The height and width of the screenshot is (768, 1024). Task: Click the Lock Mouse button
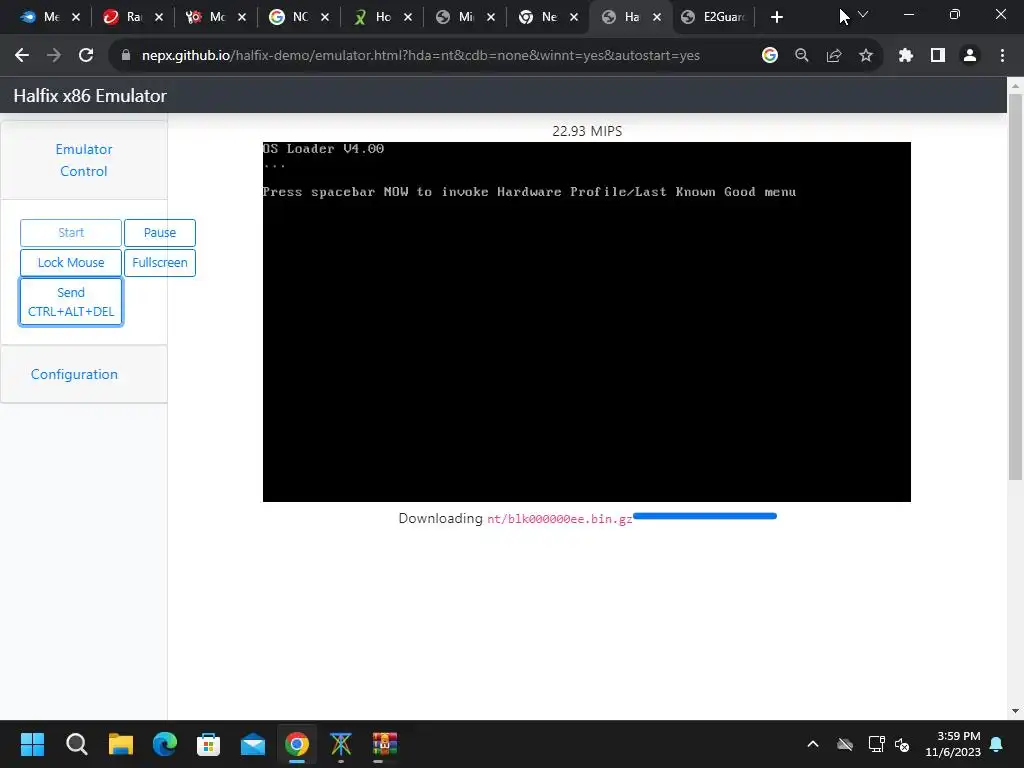coord(71,263)
